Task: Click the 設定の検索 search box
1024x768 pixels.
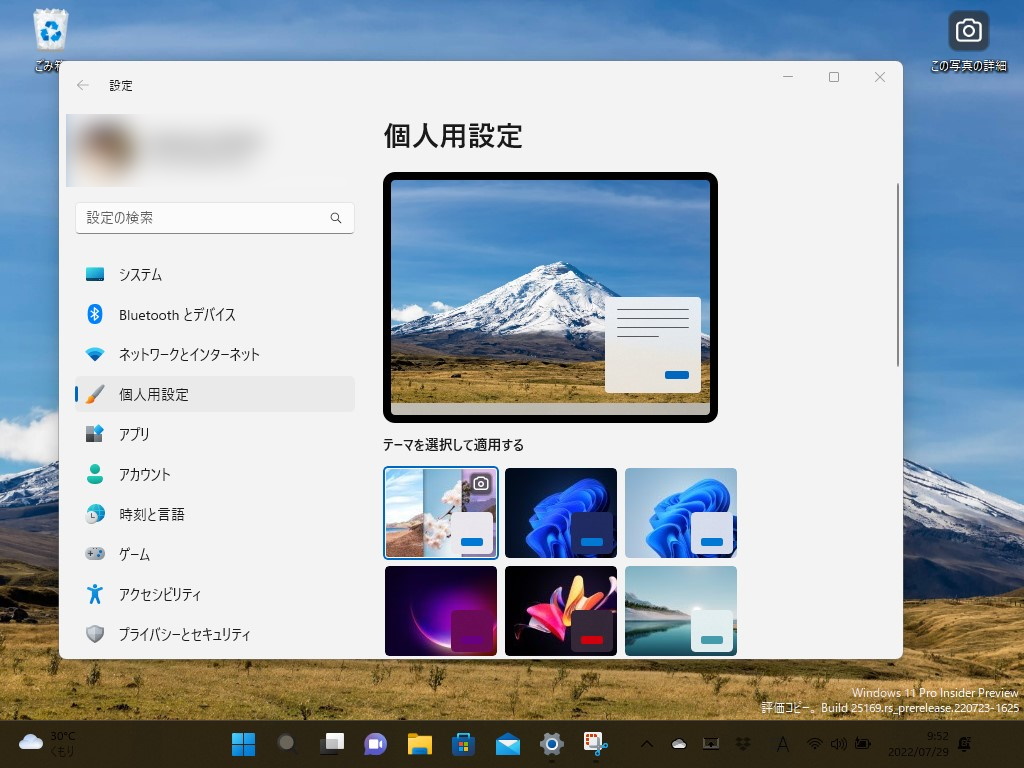Action: coord(215,218)
